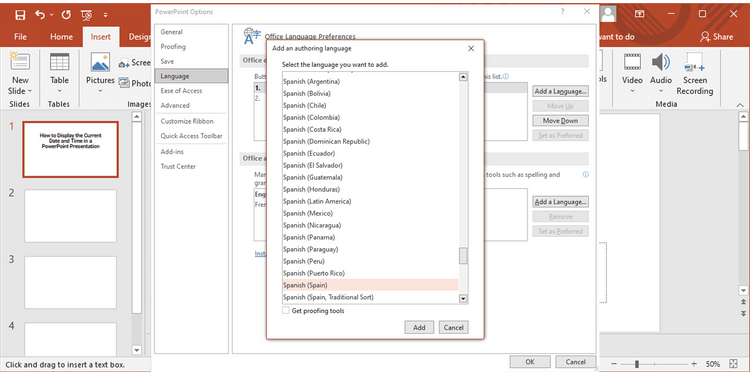Click the info icon beside spelling and grammar text
750x375 pixels.
coord(586,175)
